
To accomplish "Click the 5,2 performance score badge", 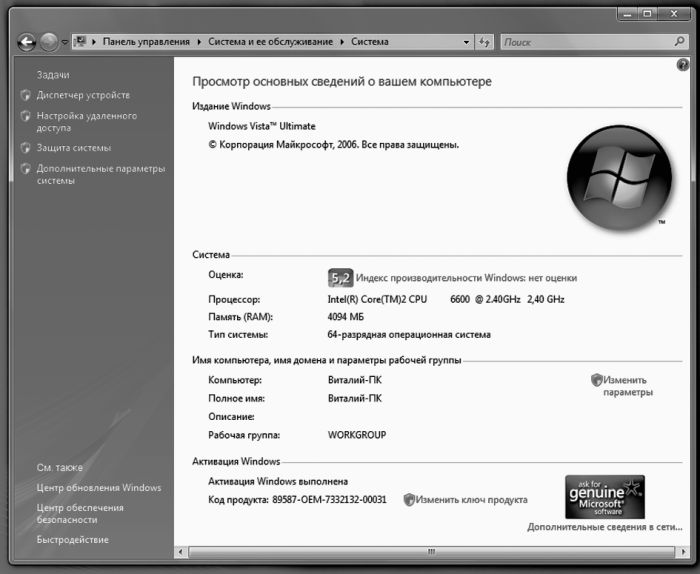I will pyautogui.click(x=340, y=278).
